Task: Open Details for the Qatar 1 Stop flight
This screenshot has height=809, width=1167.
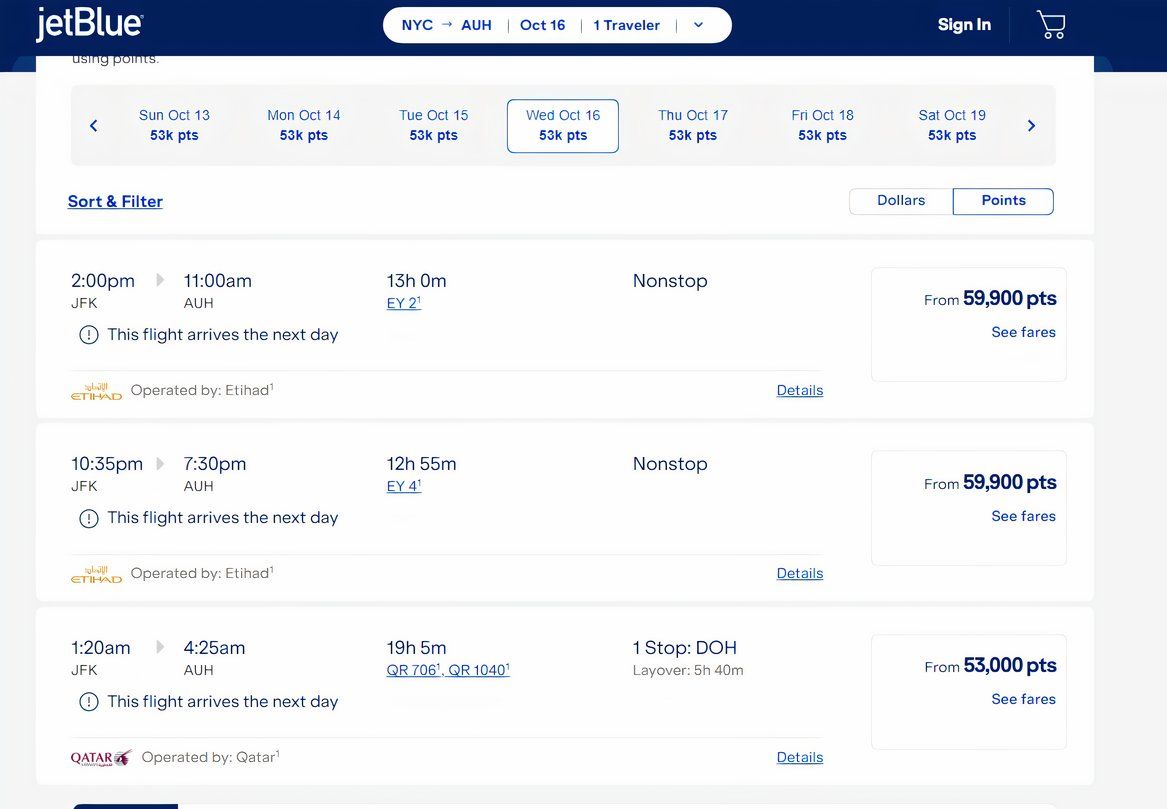Action: [799, 757]
